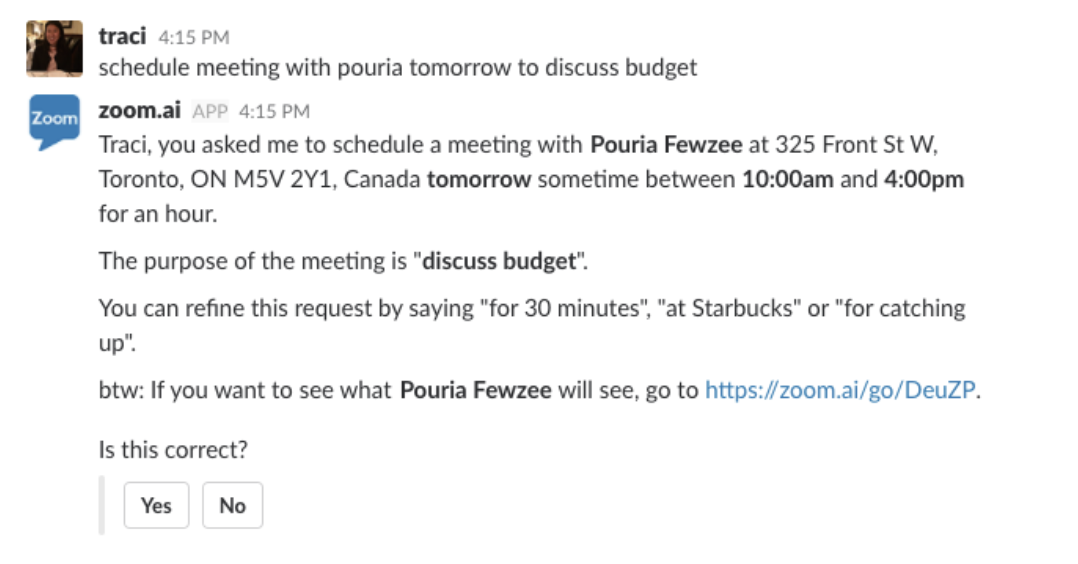Click bold Pouria Fewzee in first paragraph
Image resolution: width=1078 pixels, height=564 pixels.
(666, 144)
